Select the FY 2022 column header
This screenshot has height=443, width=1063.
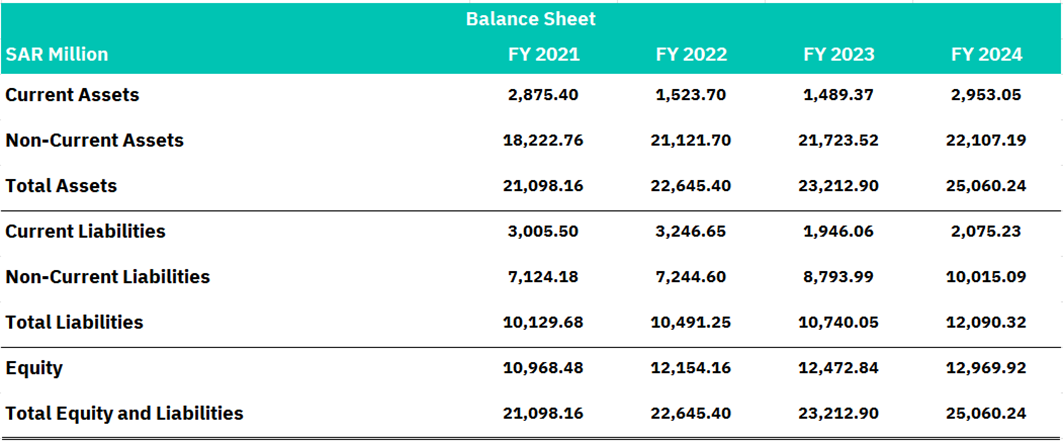(691, 54)
